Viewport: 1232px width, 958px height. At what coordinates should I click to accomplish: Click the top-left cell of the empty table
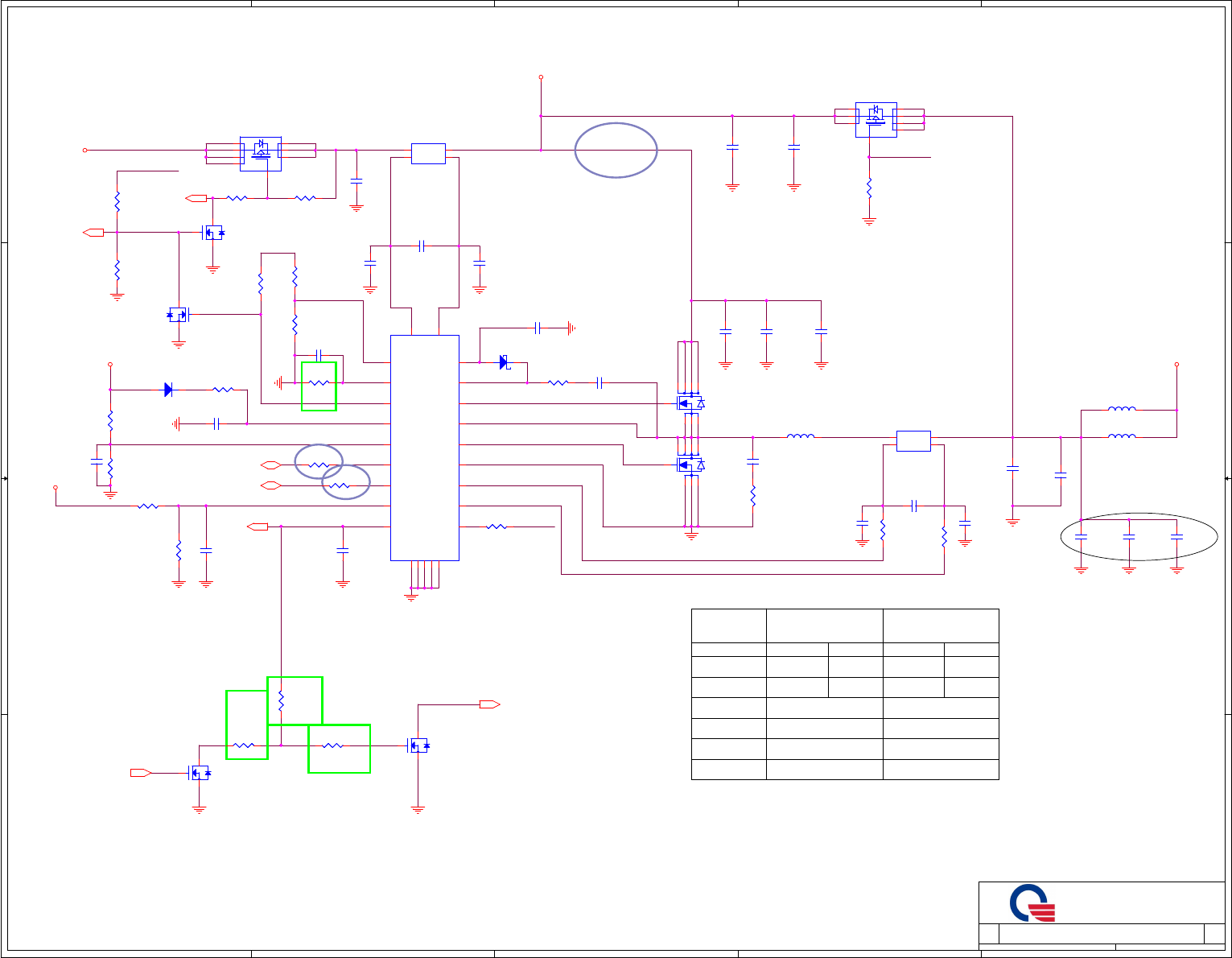click(728, 626)
